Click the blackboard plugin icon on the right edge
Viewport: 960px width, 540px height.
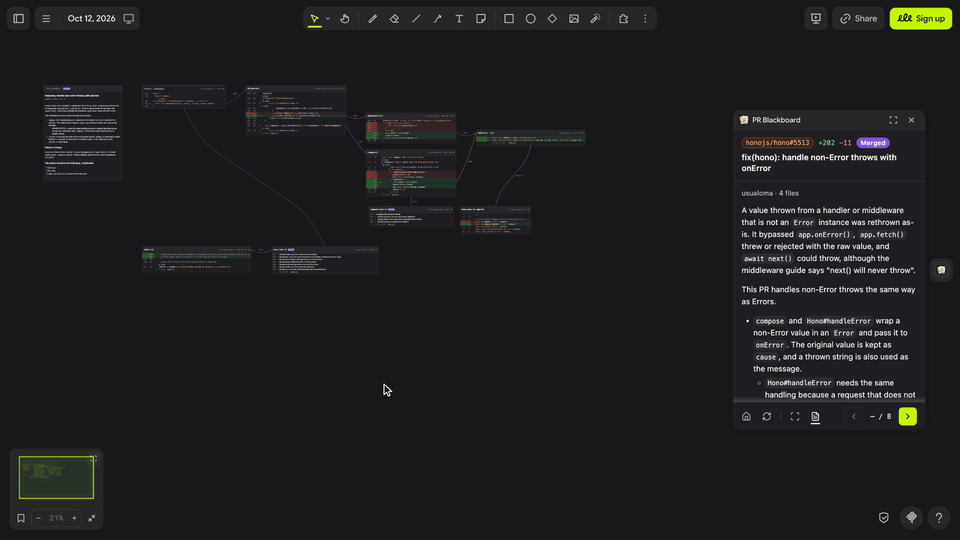[941, 270]
